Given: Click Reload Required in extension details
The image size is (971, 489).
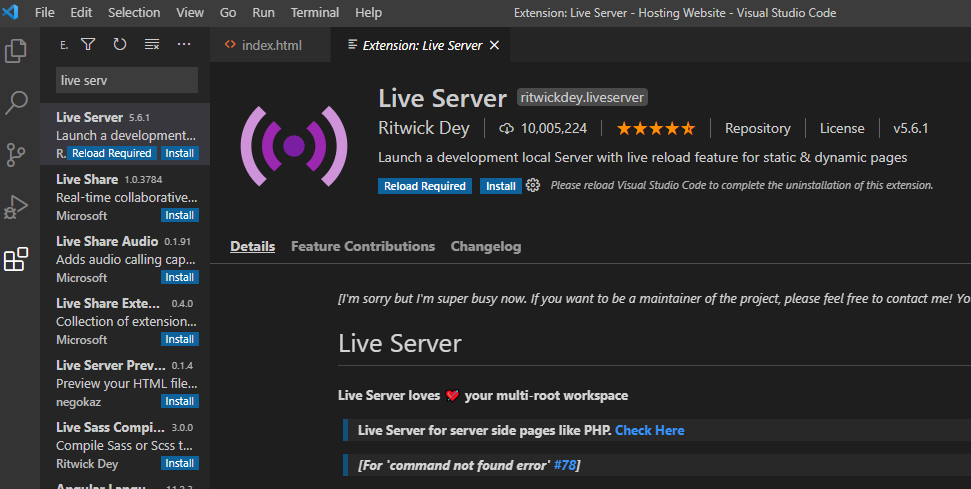Looking at the screenshot, I should click(425, 186).
